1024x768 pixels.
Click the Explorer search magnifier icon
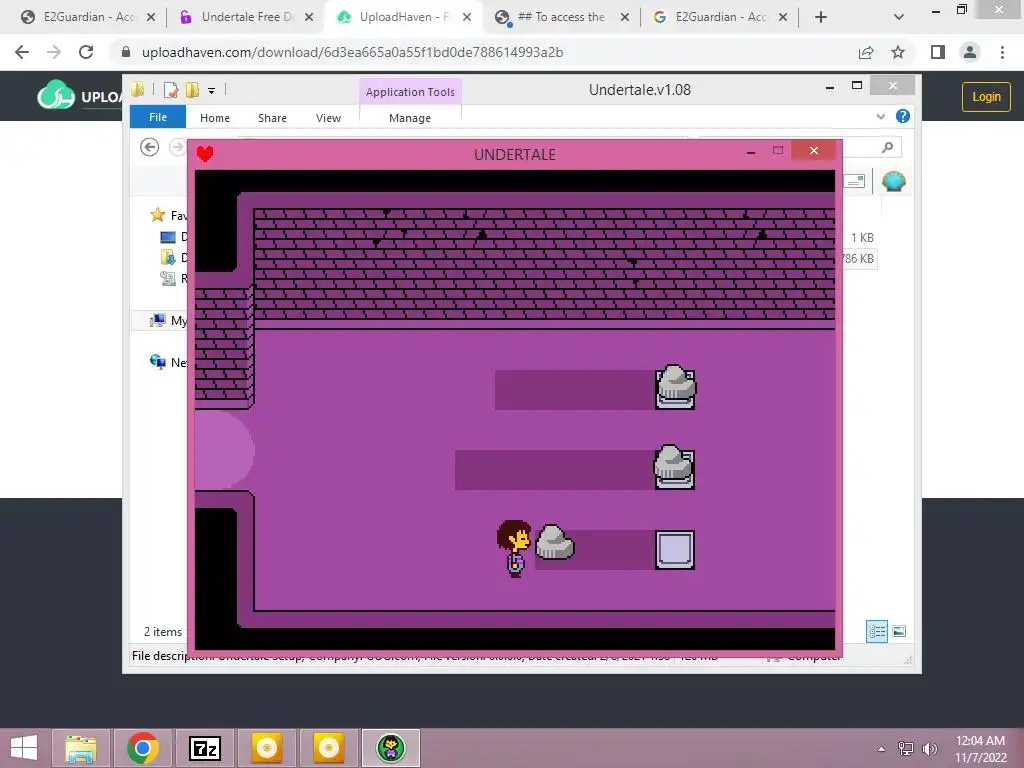pos(887,148)
